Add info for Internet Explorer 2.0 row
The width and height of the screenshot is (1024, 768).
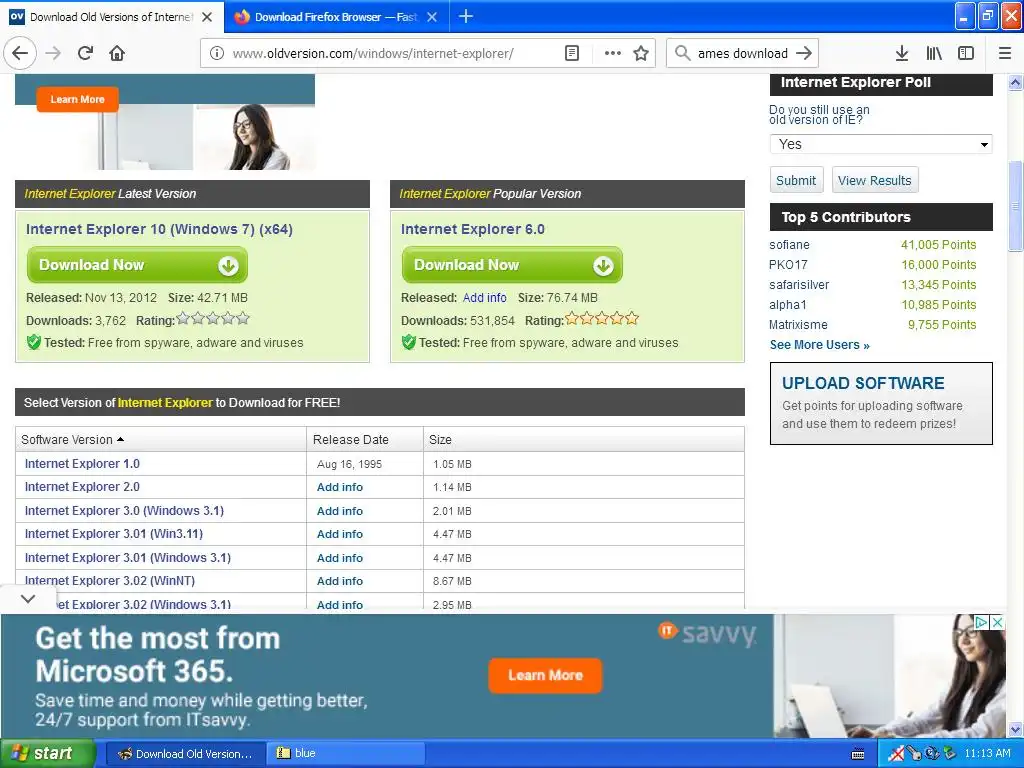coord(340,487)
